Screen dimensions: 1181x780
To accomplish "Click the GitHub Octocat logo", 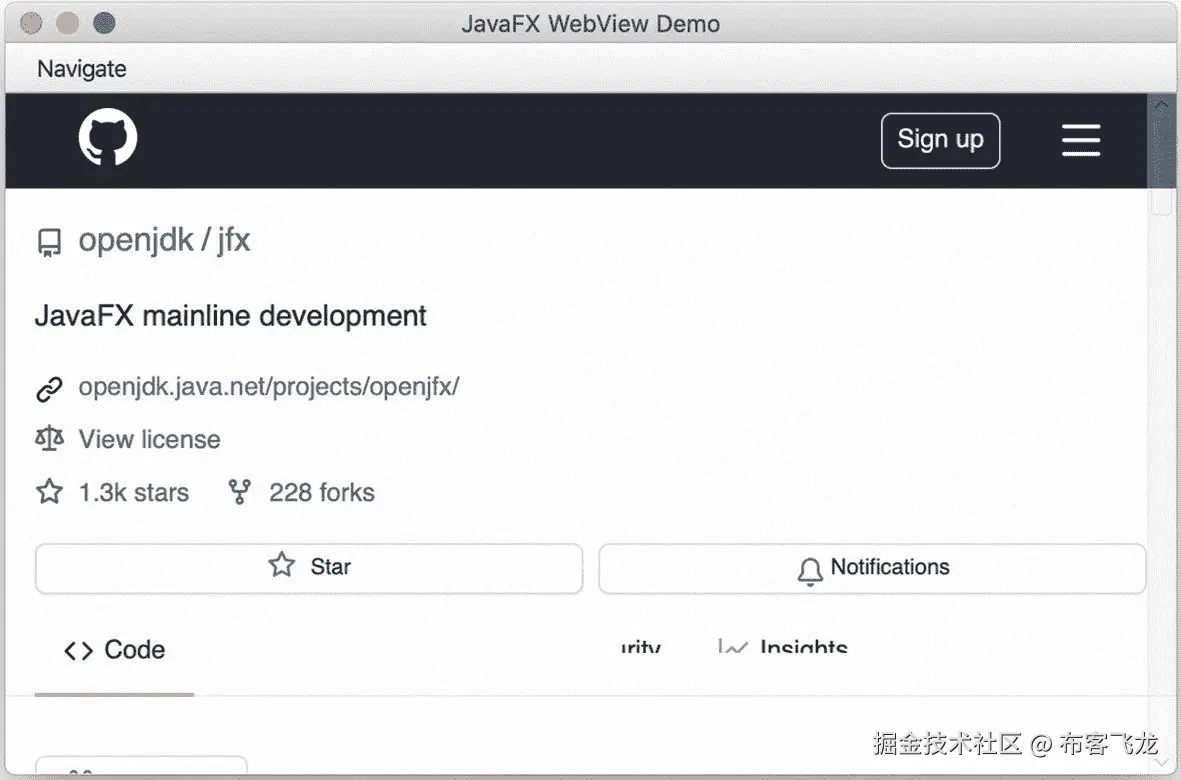I will 108,137.
